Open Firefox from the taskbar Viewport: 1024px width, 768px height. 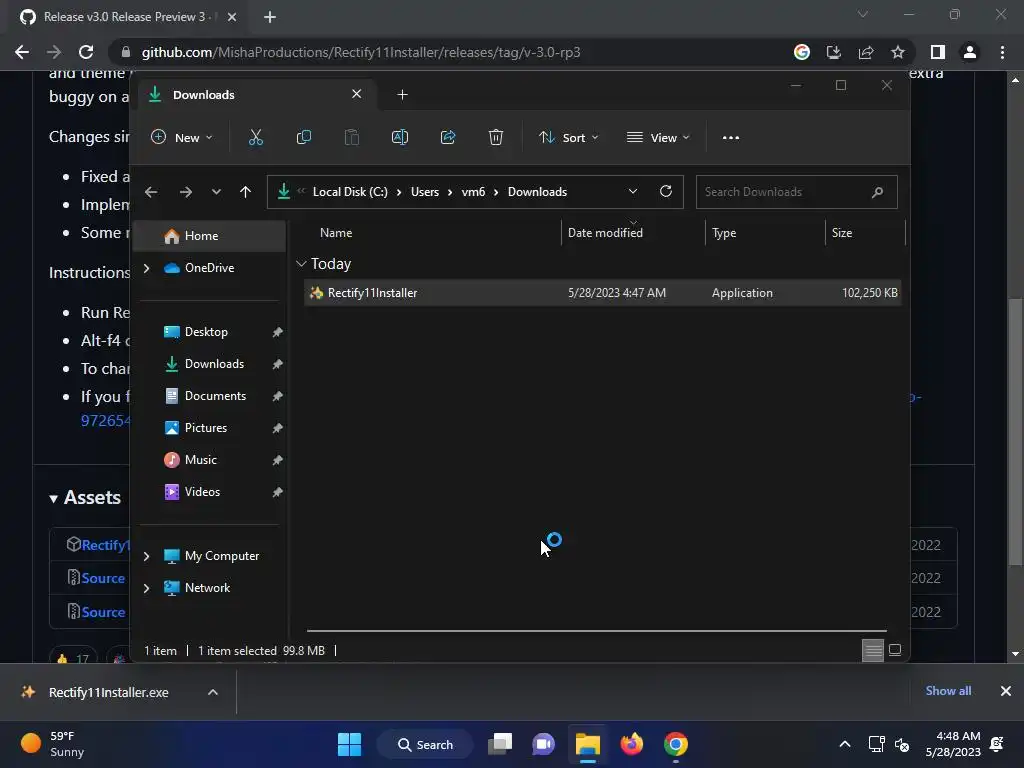pyautogui.click(x=632, y=744)
